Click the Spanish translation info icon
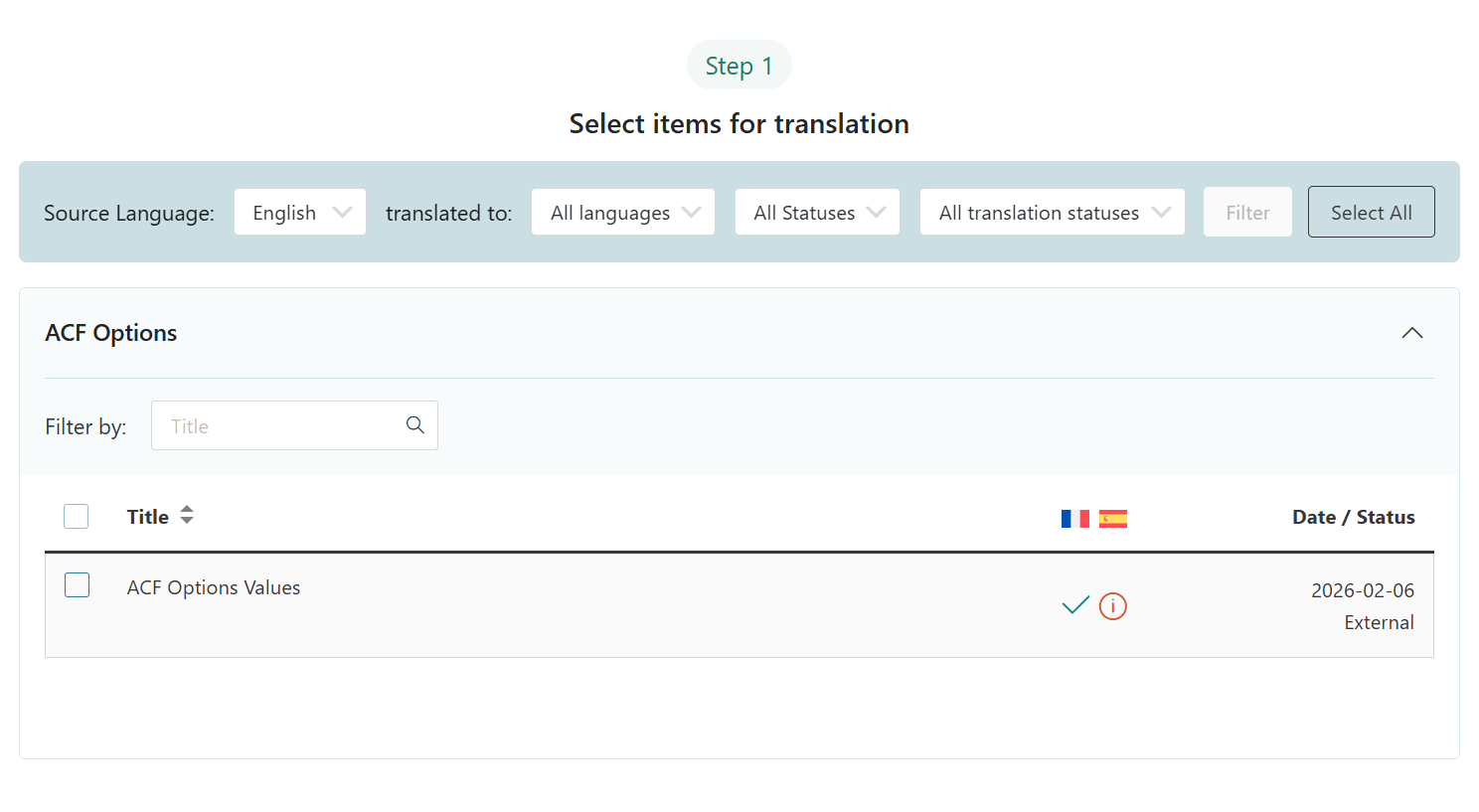Viewport: 1479px width, 812px height. point(1113,606)
